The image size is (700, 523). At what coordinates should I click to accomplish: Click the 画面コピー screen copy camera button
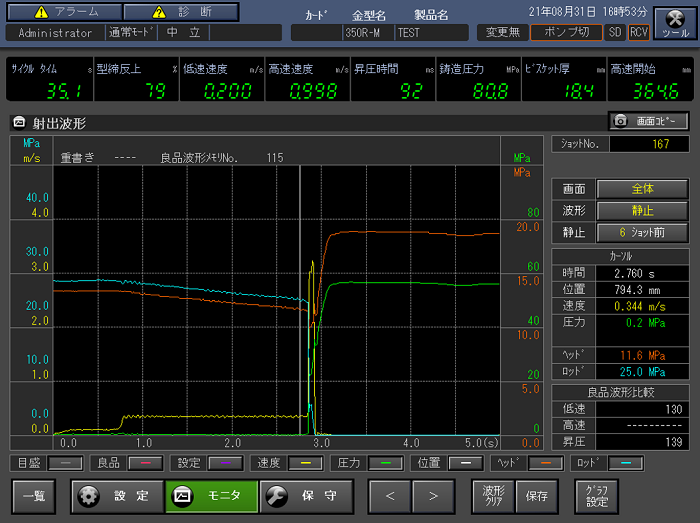coord(649,121)
